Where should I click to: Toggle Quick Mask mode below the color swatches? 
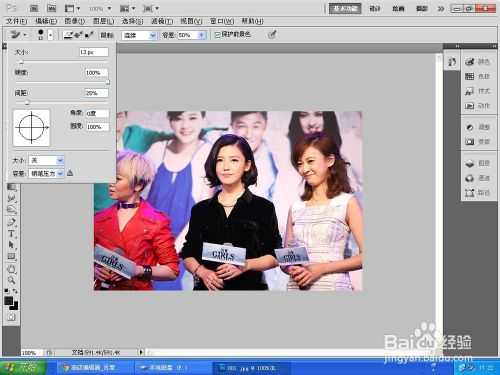pyautogui.click(x=11, y=317)
